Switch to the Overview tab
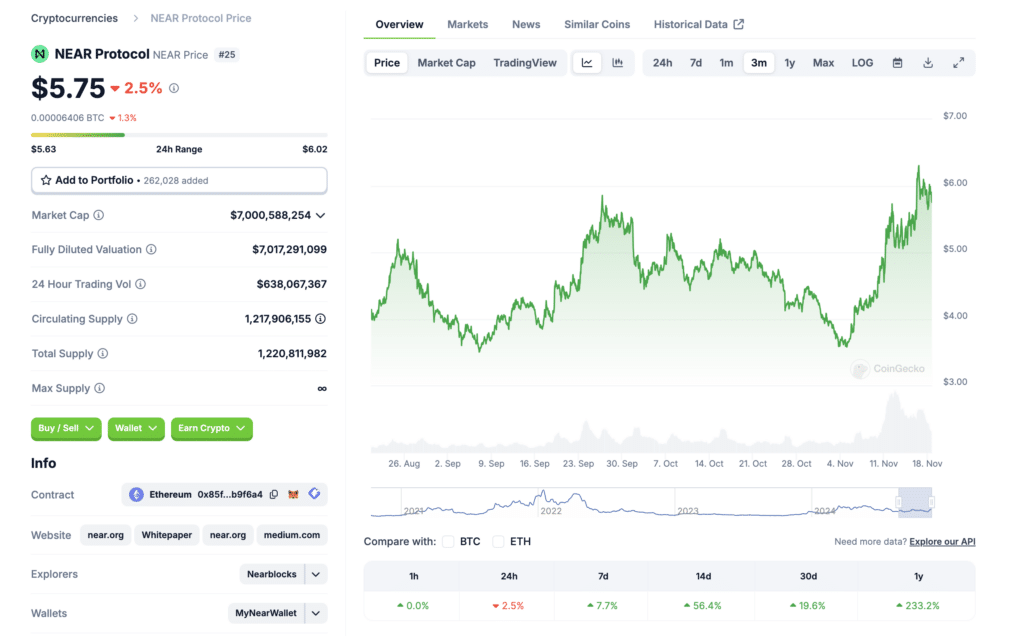 (x=399, y=24)
